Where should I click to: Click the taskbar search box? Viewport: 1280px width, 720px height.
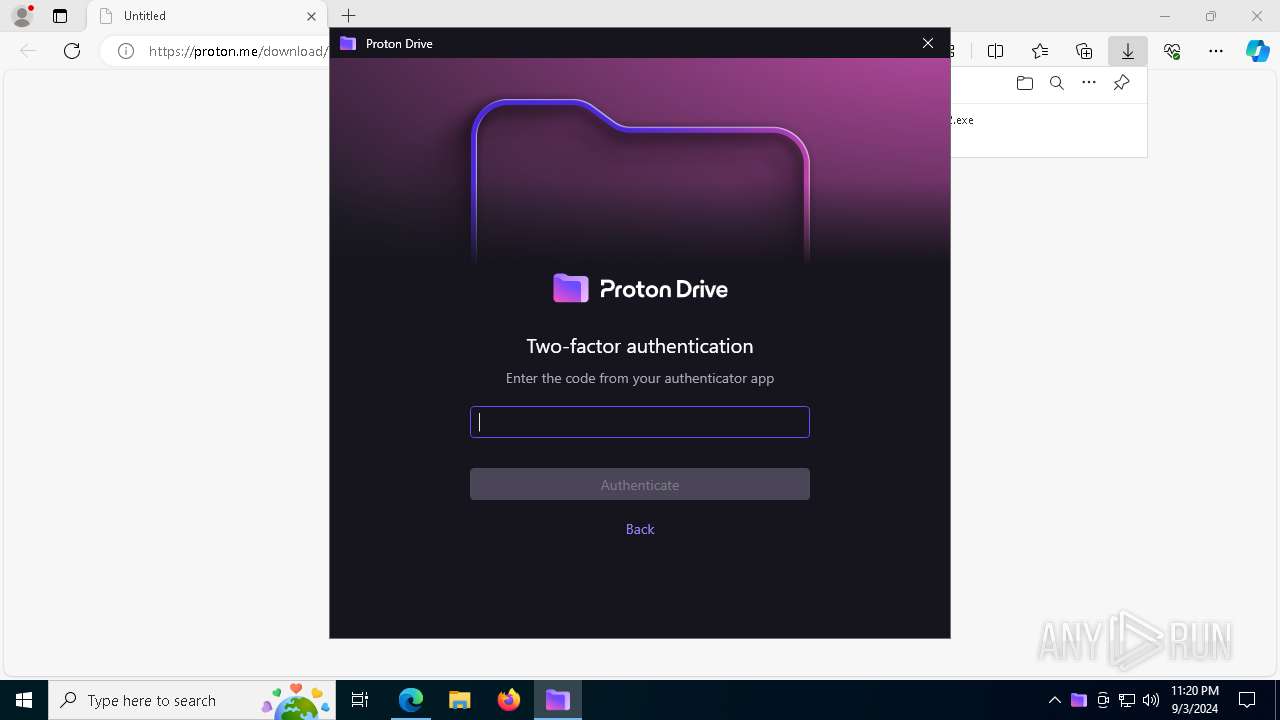click(192, 700)
